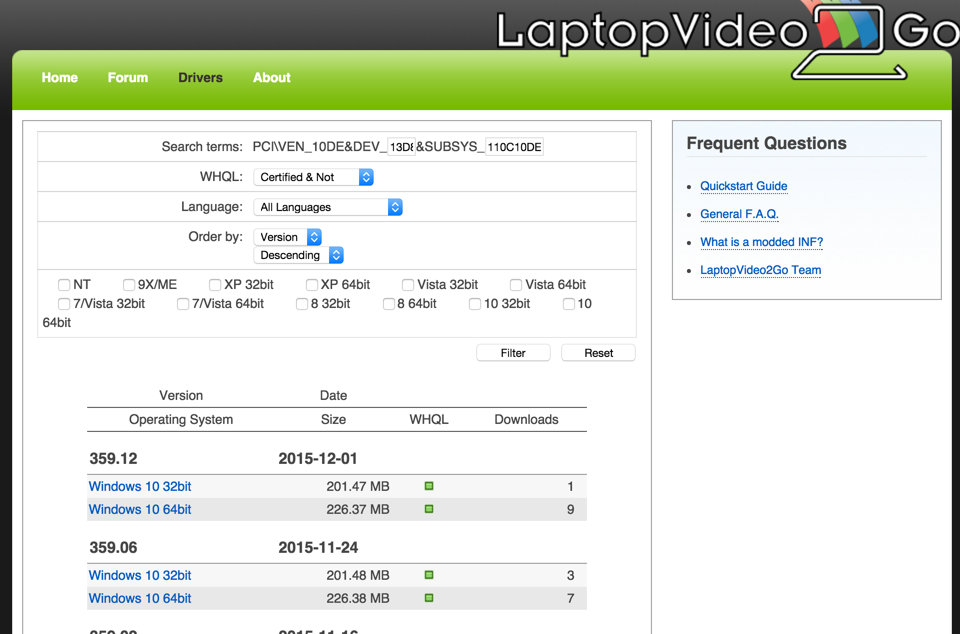The width and height of the screenshot is (960, 634).
Task: Expand the Descending sort order dropdown
Action: [x=299, y=255]
